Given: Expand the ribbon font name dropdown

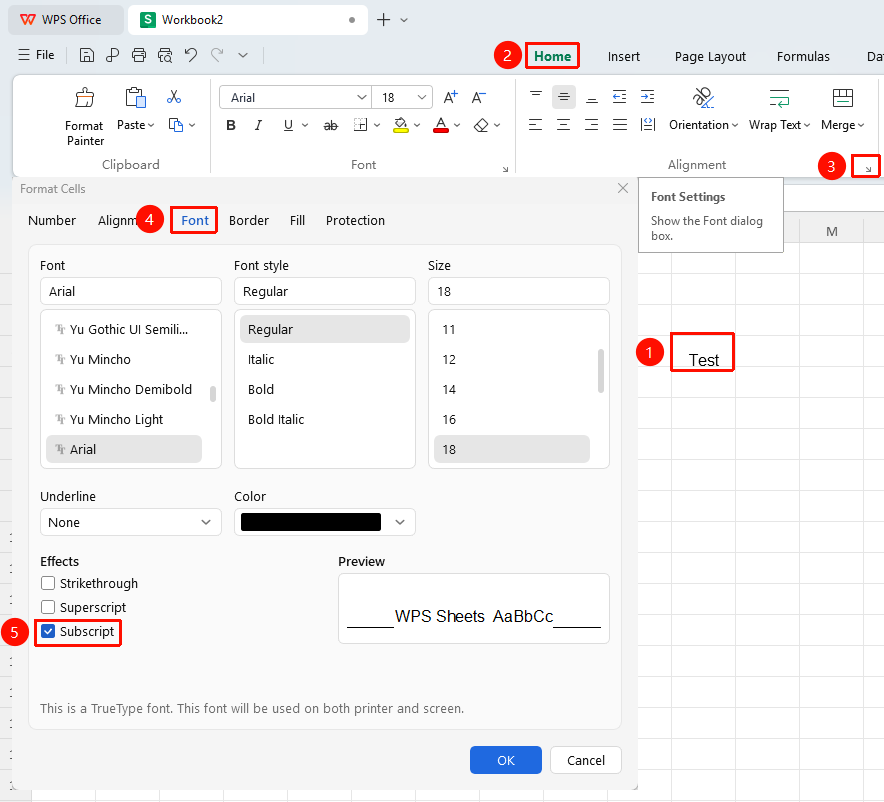Looking at the screenshot, I should click(x=362, y=98).
